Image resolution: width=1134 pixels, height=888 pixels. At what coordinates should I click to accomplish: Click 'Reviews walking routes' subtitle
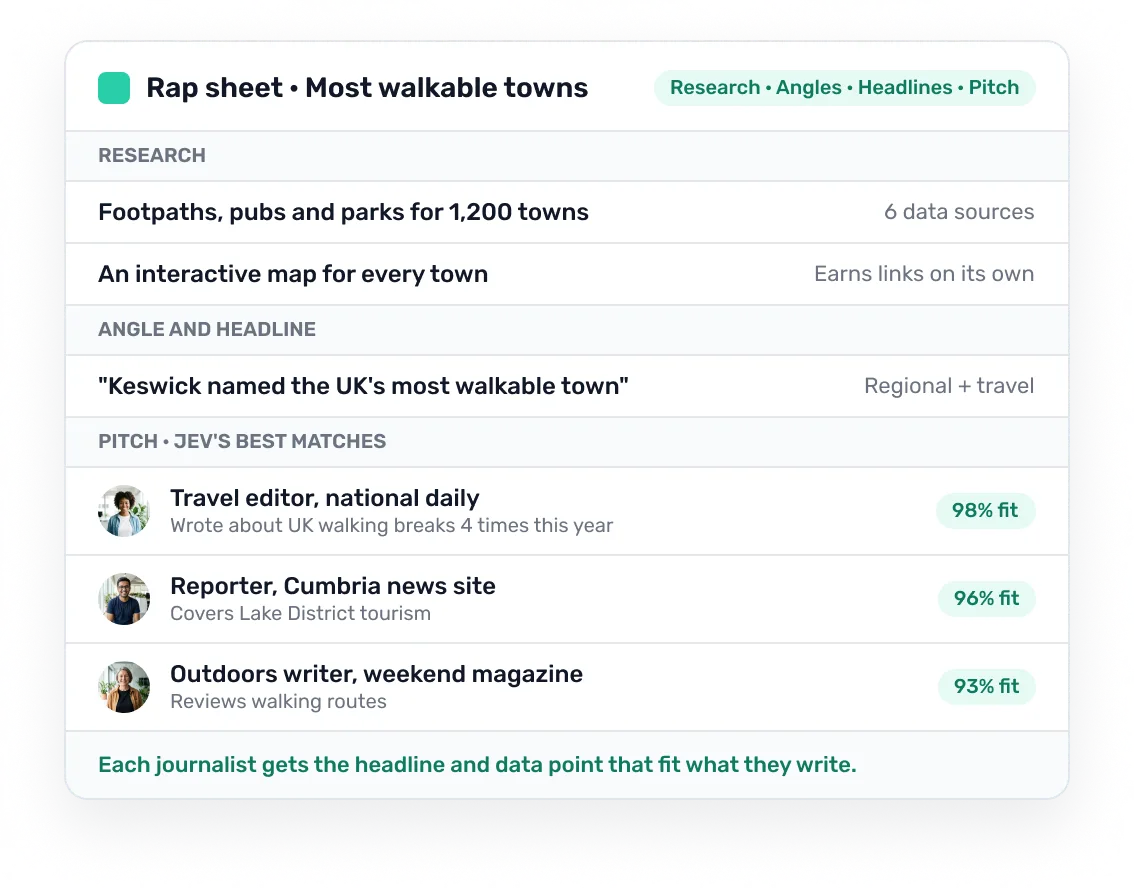pos(278,702)
